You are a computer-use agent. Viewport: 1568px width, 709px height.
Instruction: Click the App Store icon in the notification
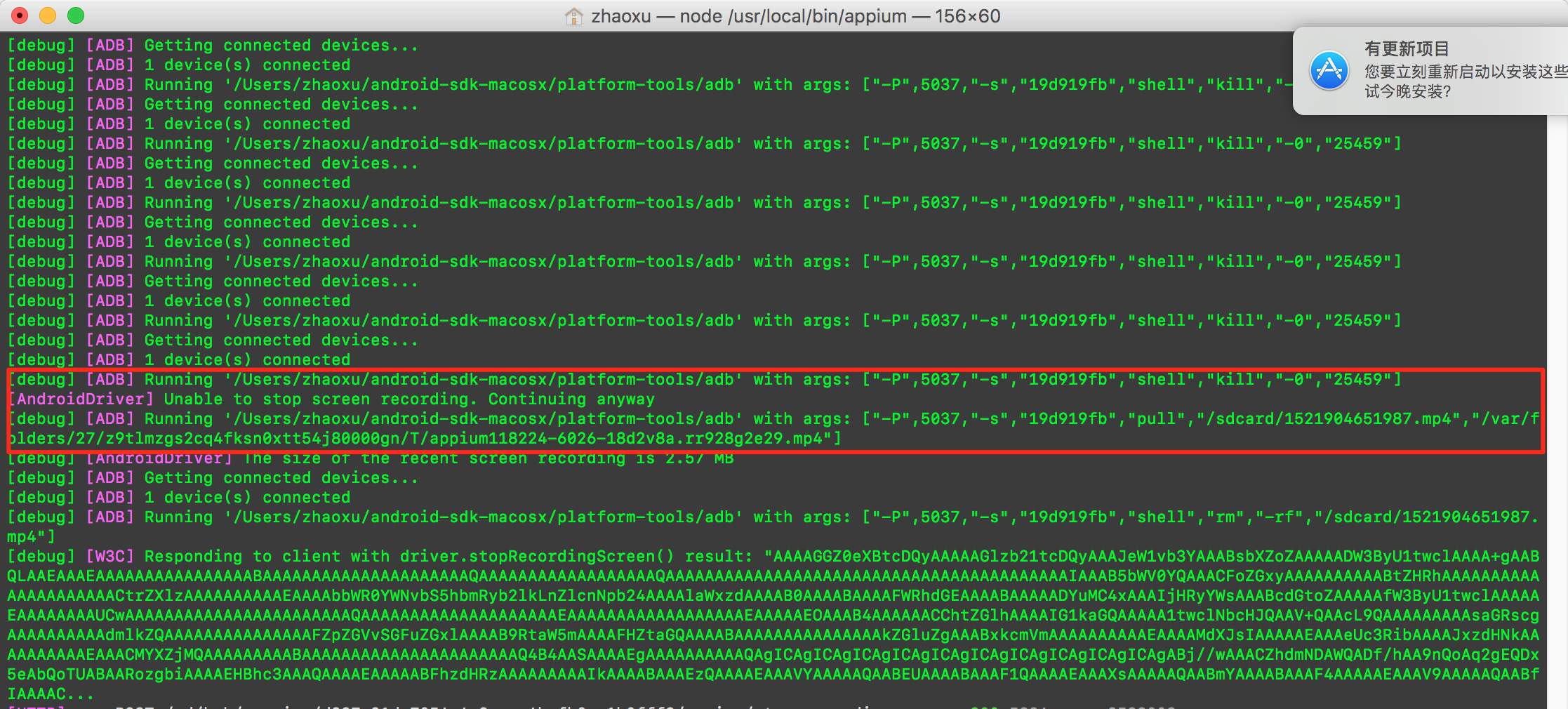[x=1329, y=71]
